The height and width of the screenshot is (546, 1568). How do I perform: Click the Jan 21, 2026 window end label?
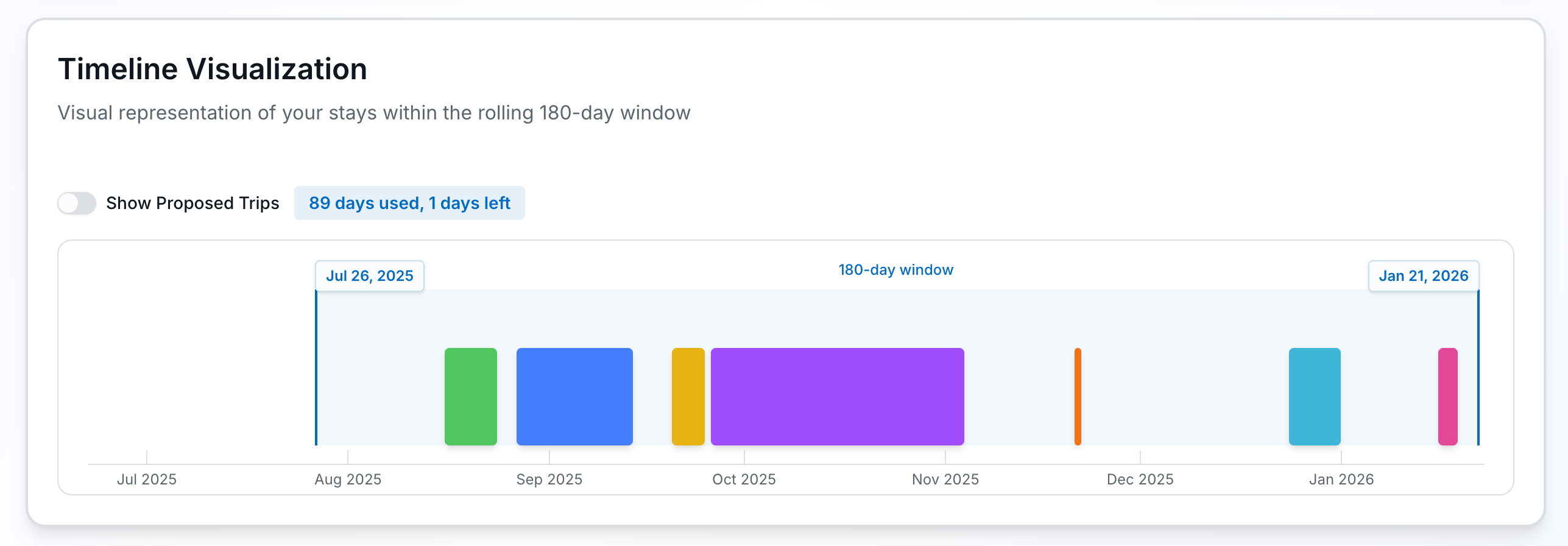click(x=1423, y=276)
